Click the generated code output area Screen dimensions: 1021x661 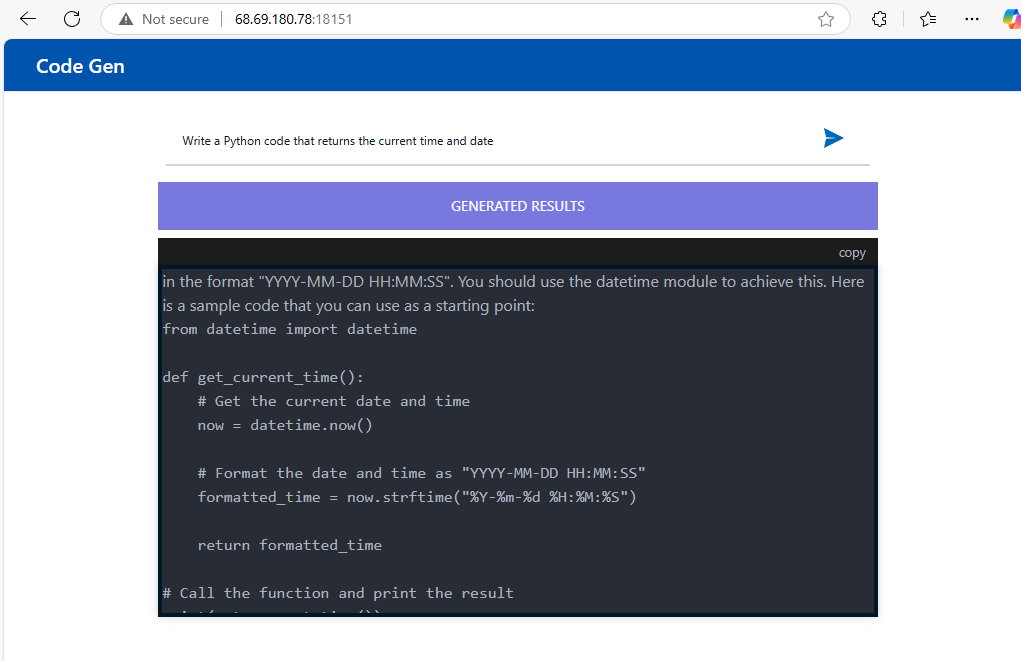coord(517,440)
